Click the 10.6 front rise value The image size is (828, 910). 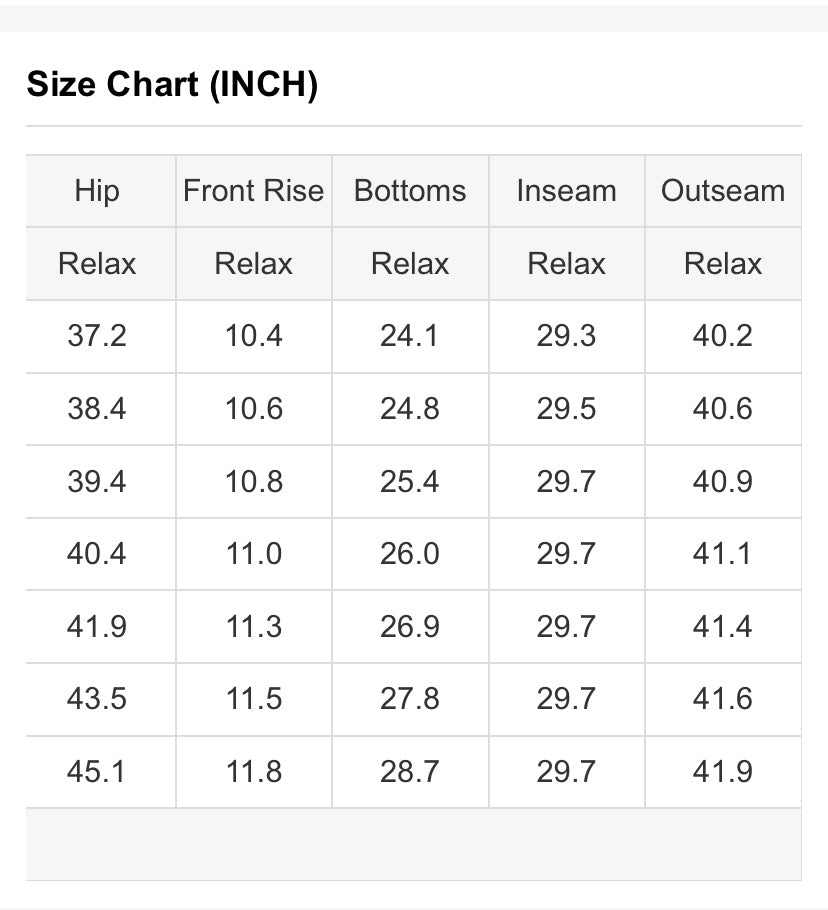click(x=254, y=409)
